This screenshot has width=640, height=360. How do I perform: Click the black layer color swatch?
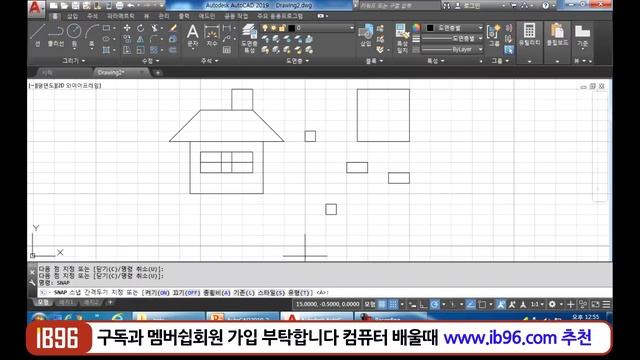(x=291, y=28)
